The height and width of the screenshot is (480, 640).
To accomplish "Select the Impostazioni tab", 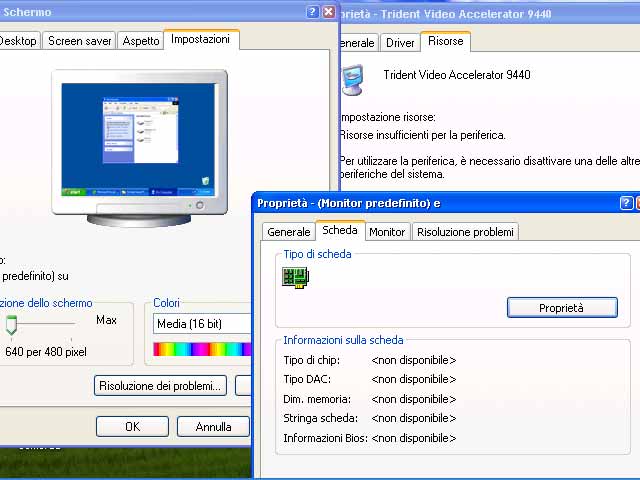I will coord(200,39).
